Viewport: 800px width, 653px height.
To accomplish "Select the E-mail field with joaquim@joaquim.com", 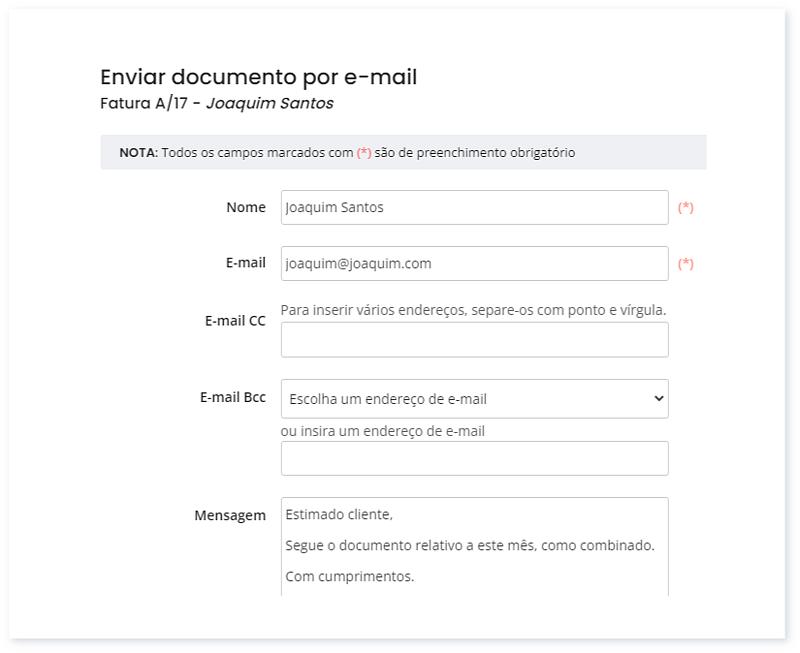I will coord(475,262).
